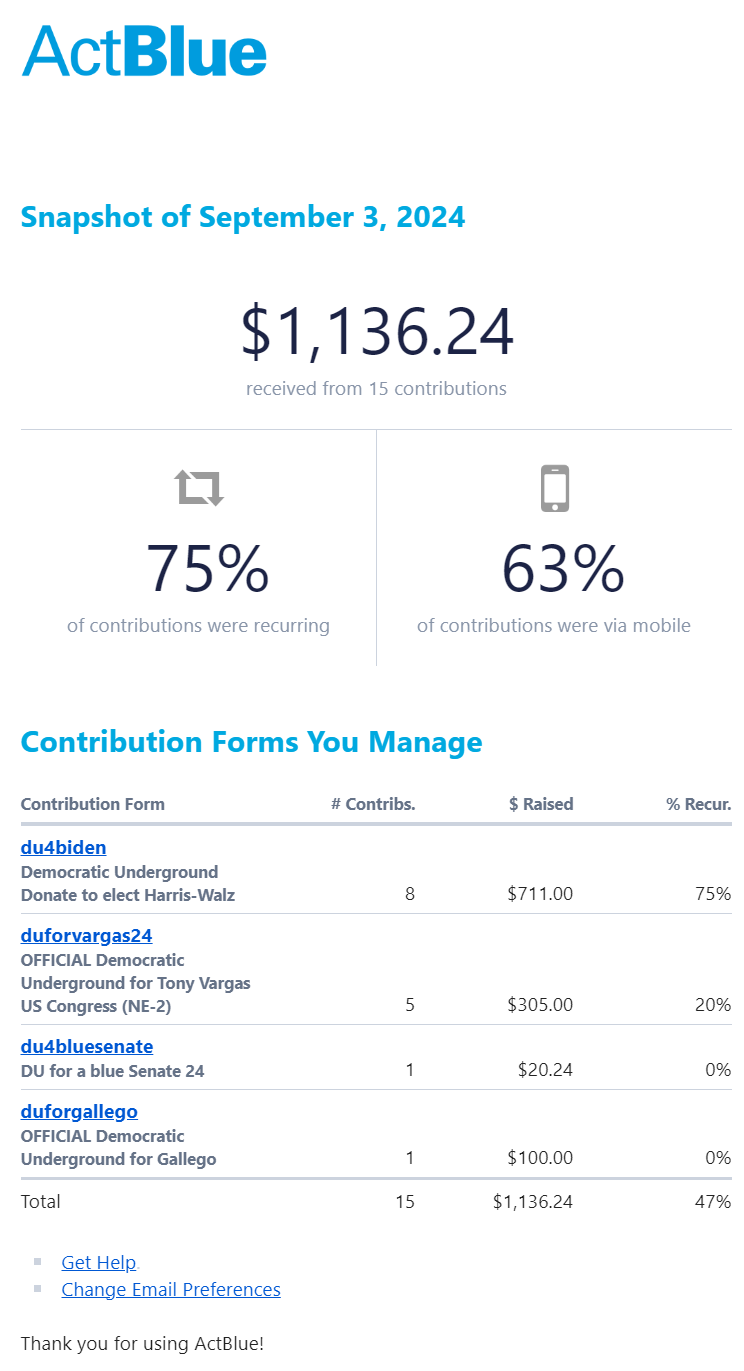Click the Contribution Forms You Manage heading
Screen dimensions: 744x1371
(252, 742)
